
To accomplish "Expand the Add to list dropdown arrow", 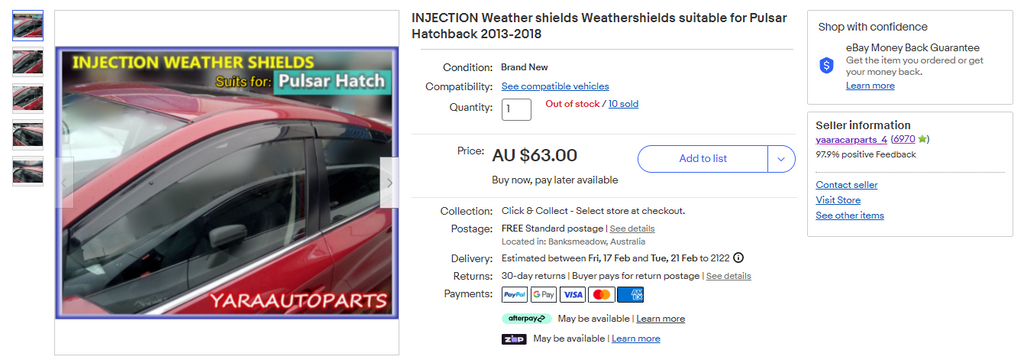I will point(781,159).
